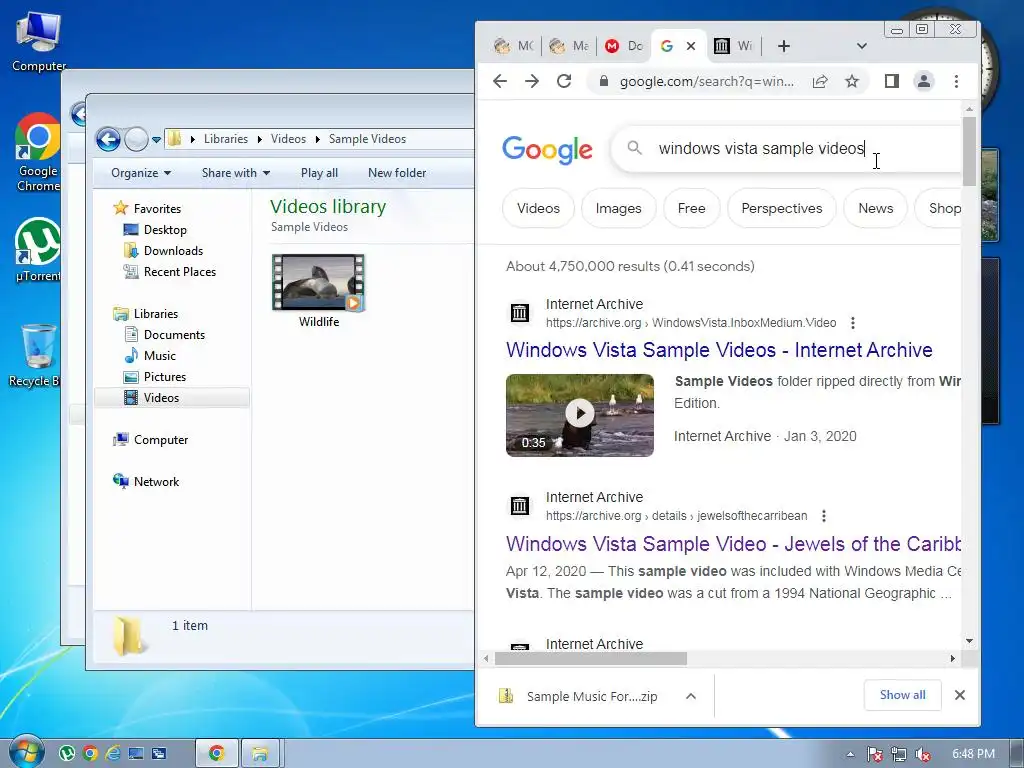Screen dimensions: 1024x768
Task: Click Show all downloads button
Action: click(903, 695)
